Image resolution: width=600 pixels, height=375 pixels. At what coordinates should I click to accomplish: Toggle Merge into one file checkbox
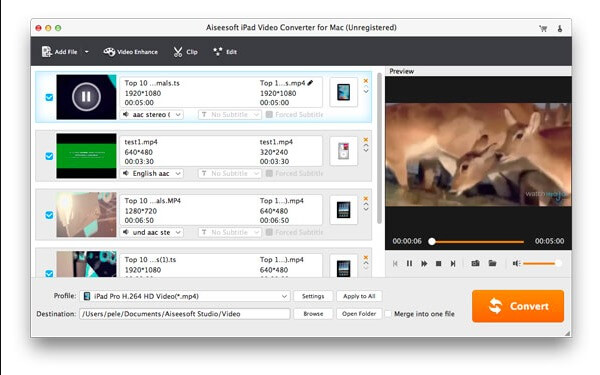tap(388, 314)
